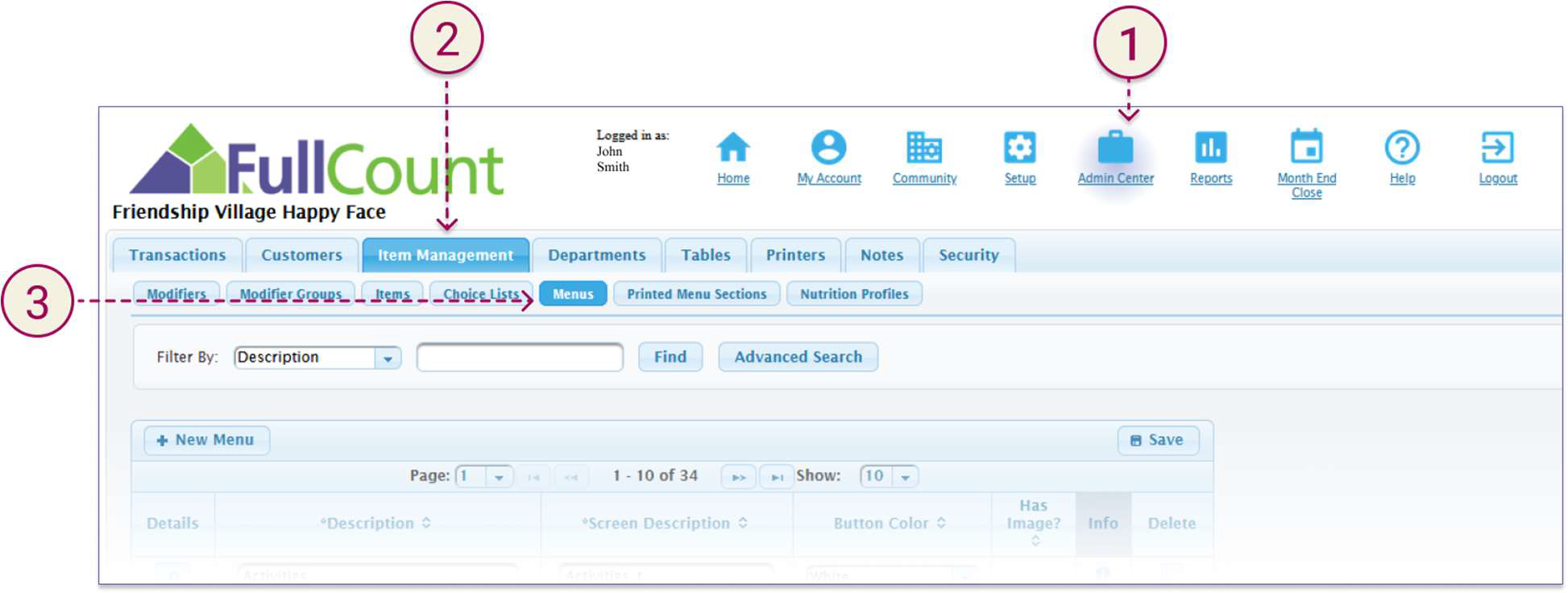Expand the Filter By Description dropdown

(x=388, y=358)
